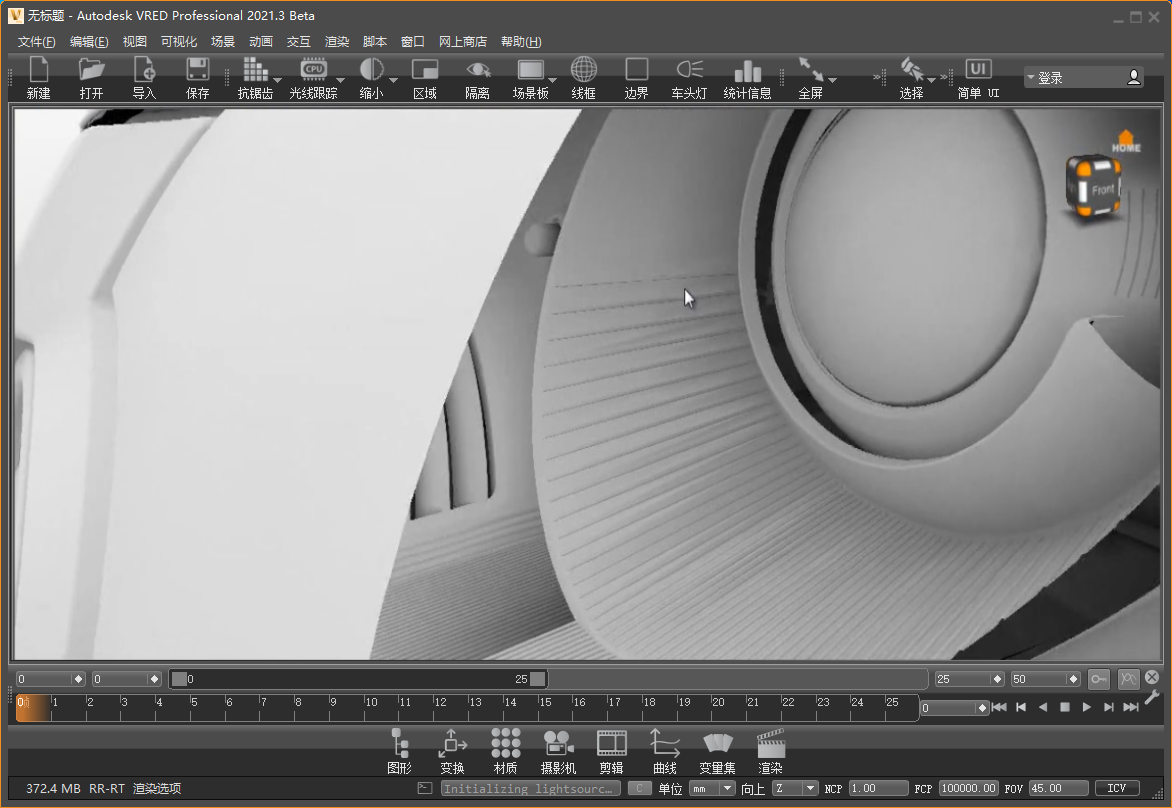Open the 曲线 (Curve) editor icon

click(x=664, y=744)
